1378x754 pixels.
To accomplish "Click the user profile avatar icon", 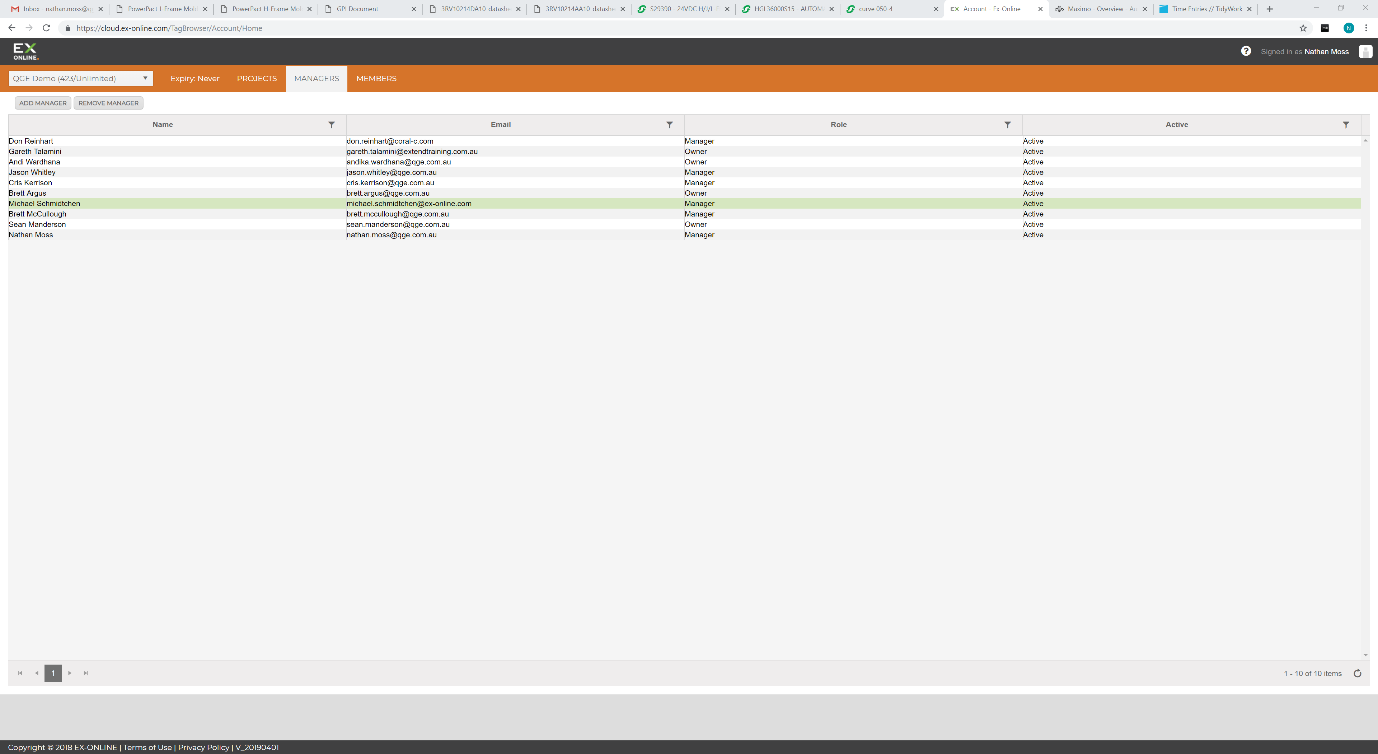I will [x=1365, y=51].
